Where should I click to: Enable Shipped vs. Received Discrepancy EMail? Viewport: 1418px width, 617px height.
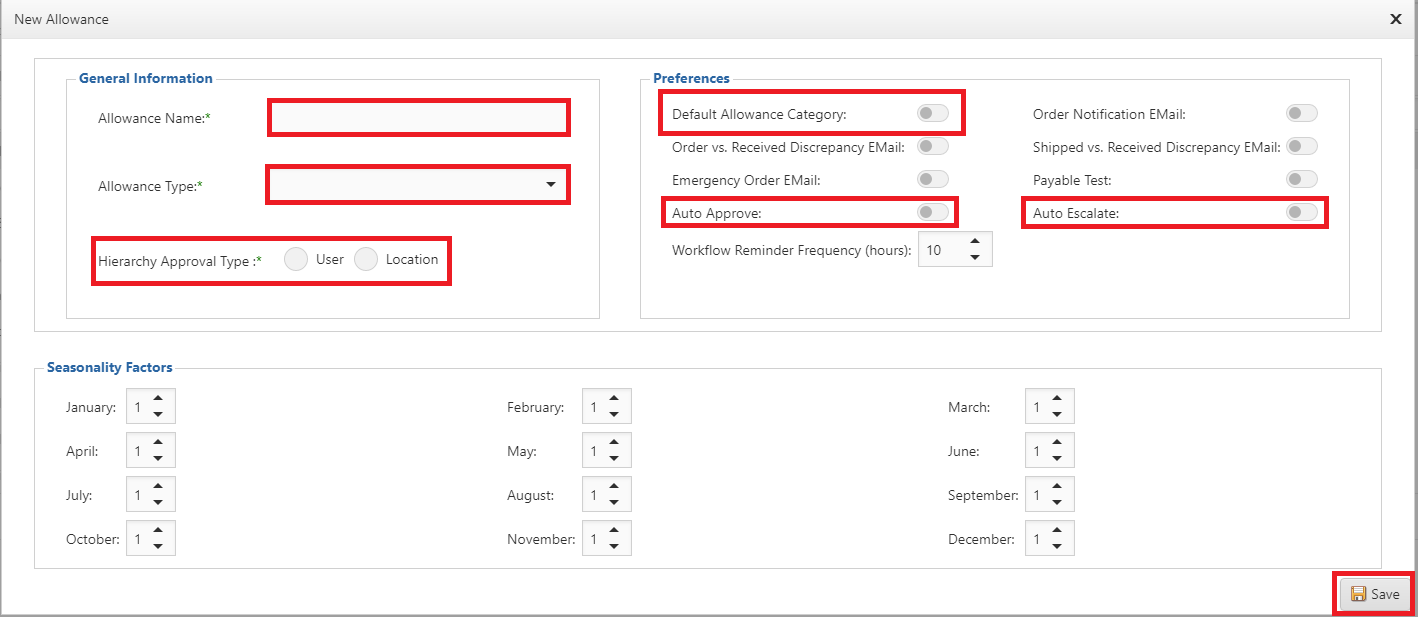[x=1301, y=147]
